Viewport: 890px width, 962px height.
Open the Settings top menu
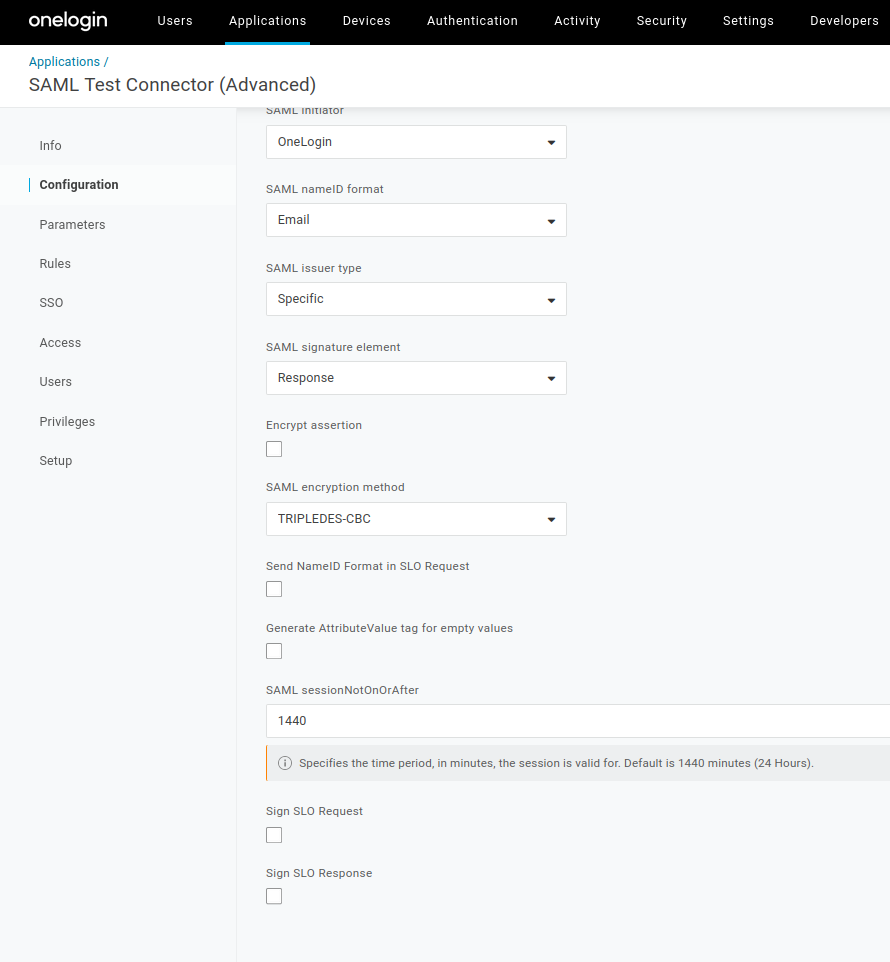tap(748, 21)
